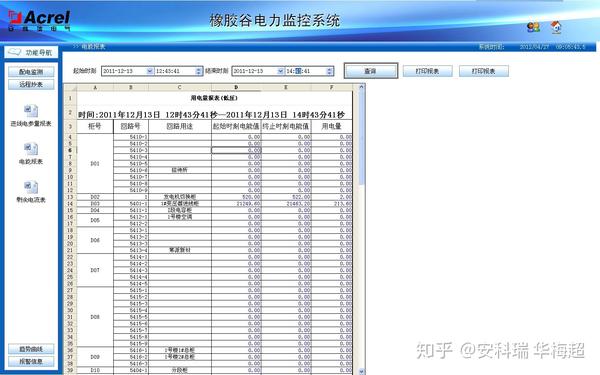Screen dimensions: 600x375
Task: Click the 功能导航 tab
Action: 31,52
